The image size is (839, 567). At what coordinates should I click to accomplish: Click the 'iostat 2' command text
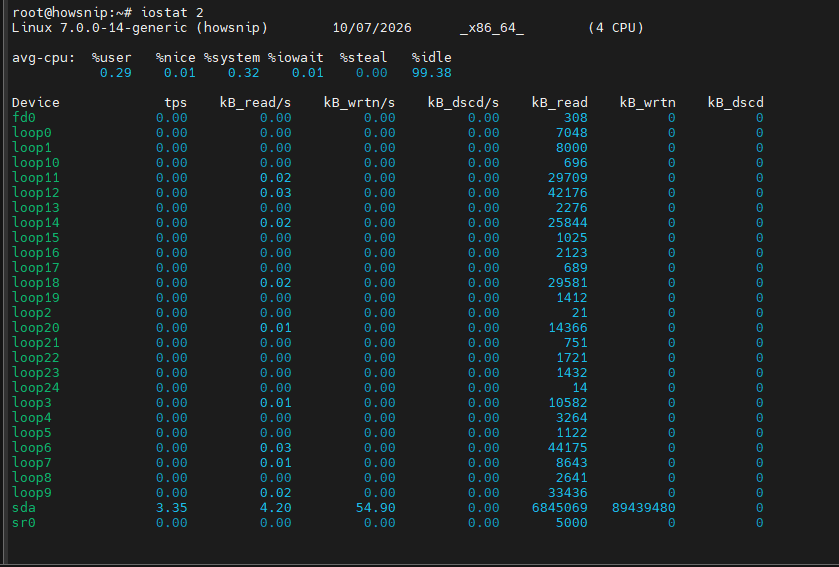click(172, 12)
